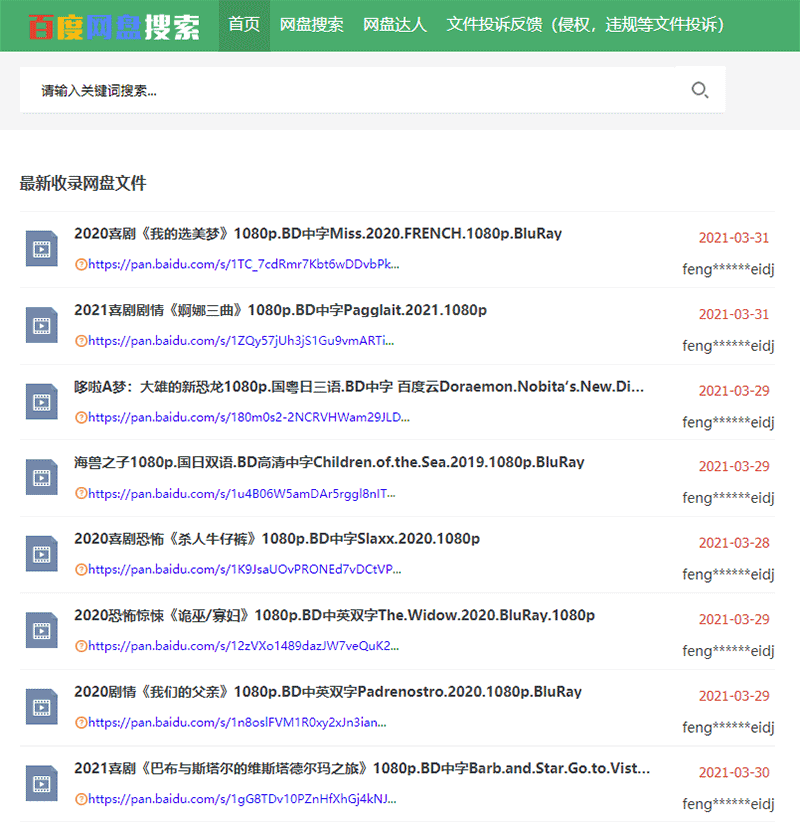Click the 最新收录网盘文件 heading
800x823 pixels.
click(83, 183)
